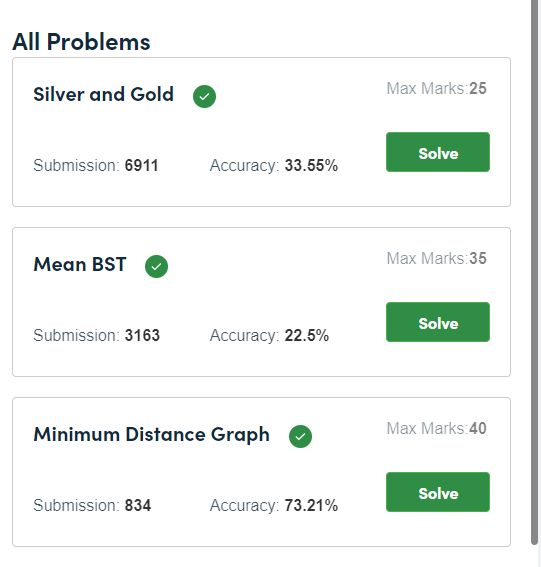The width and height of the screenshot is (541, 567).
Task: Select the Max Marks 35 label
Action: (436, 259)
